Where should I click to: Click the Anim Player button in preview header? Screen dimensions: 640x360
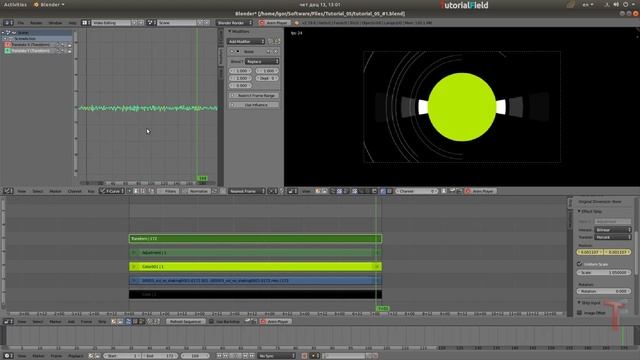[x=480, y=191]
